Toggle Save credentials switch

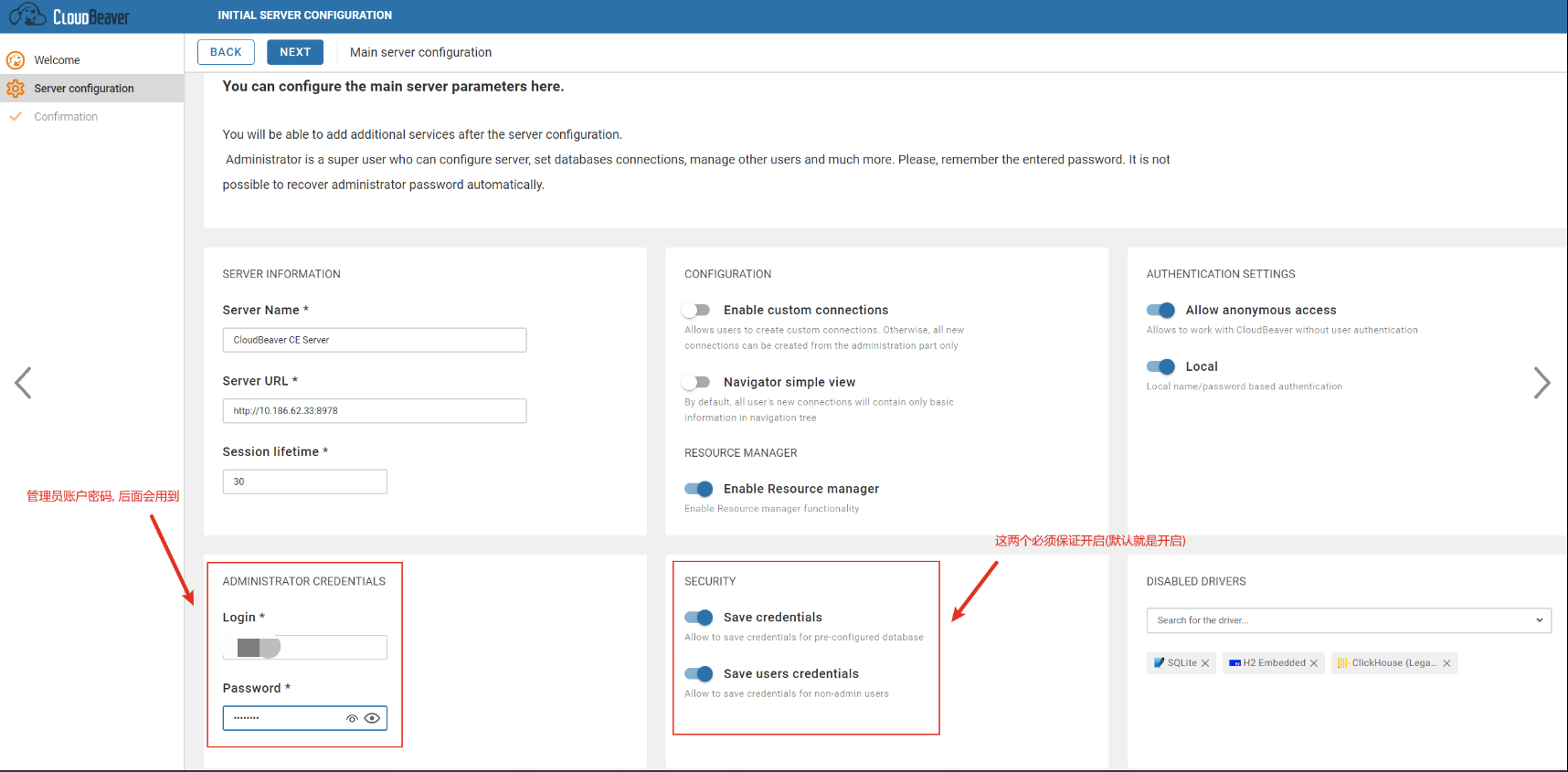point(699,618)
